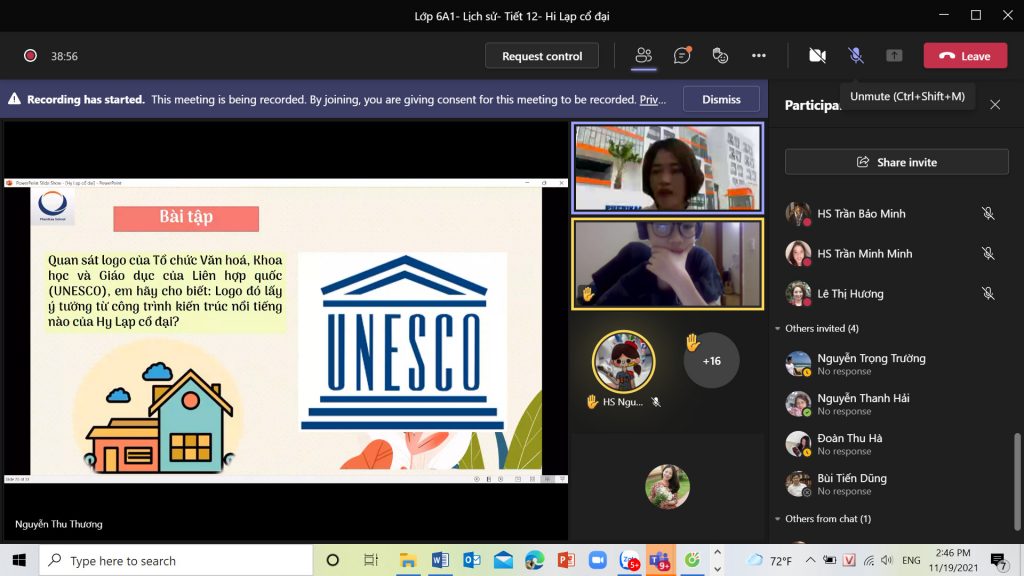Click avatar of Lê Thị Hương
Image resolution: width=1024 pixels, height=576 pixels.
click(798, 294)
